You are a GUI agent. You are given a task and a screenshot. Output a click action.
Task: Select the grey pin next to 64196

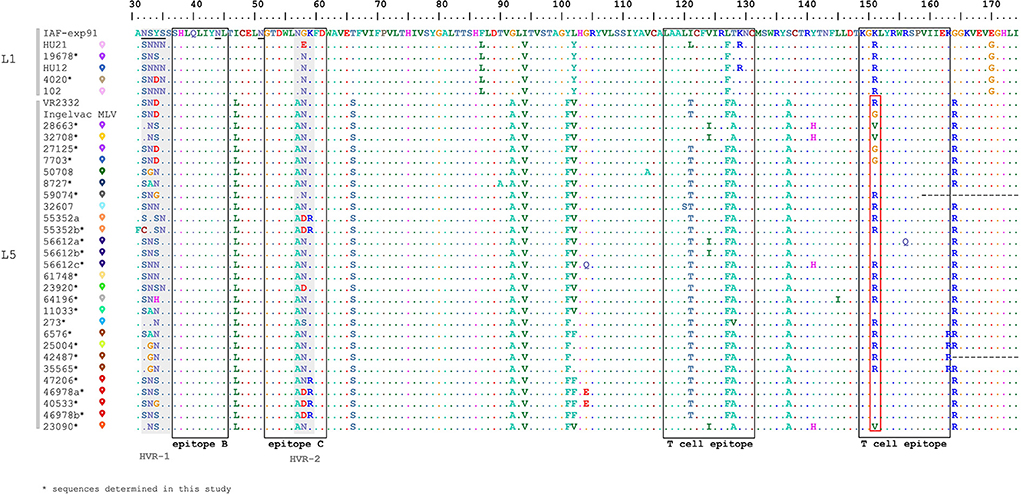click(x=102, y=299)
